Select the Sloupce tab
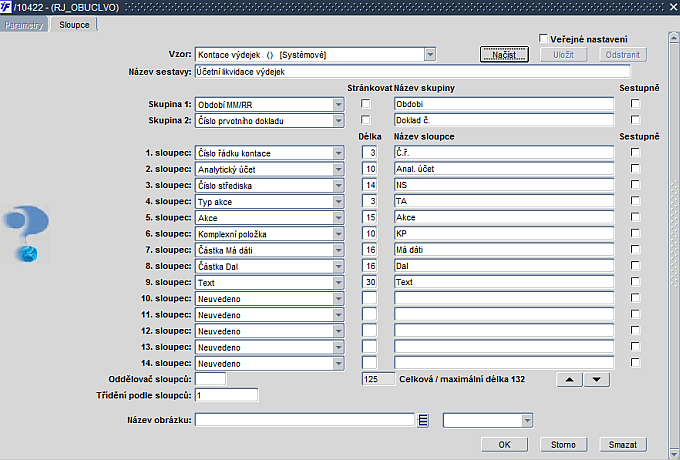Viewport: 680px width, 460px height. [74, 25]
